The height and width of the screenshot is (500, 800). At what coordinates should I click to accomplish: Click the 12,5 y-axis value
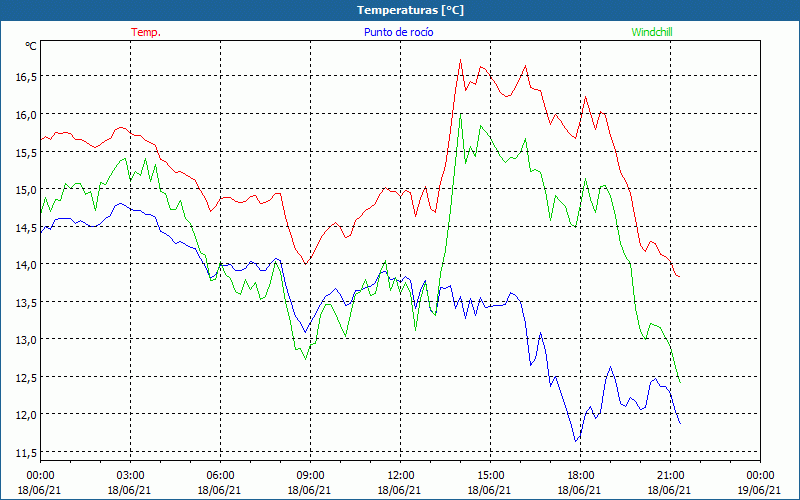click(x=26, y=377)
